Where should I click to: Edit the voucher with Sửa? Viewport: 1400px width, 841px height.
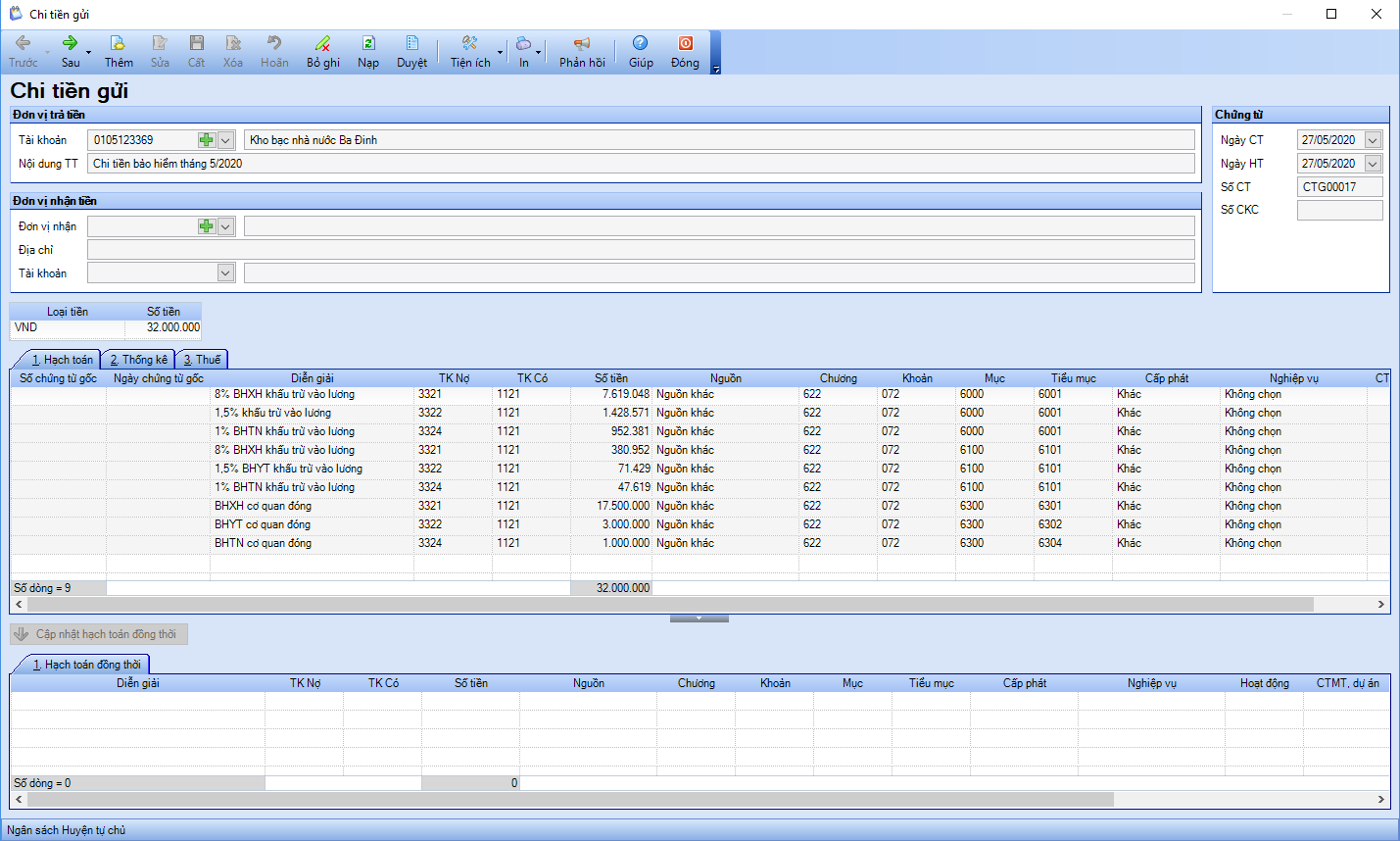pyautogui.click(x=160, y=52)
